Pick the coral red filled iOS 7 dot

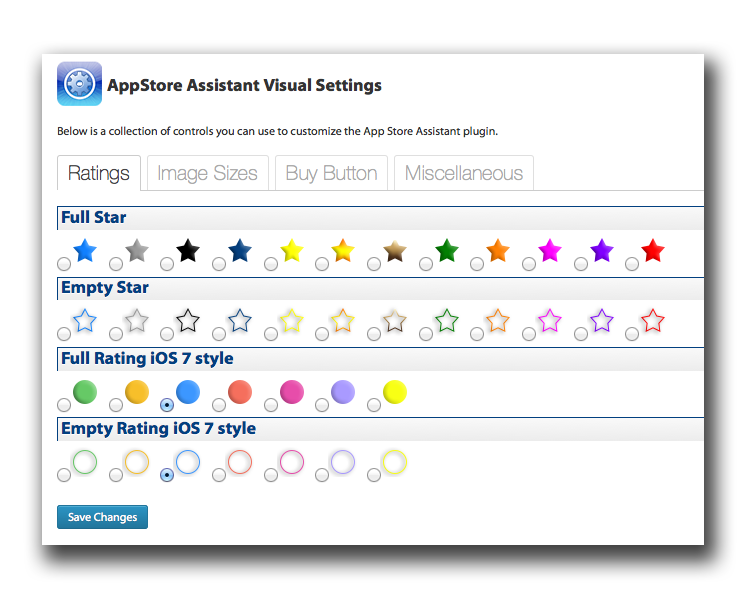point(240,392)
